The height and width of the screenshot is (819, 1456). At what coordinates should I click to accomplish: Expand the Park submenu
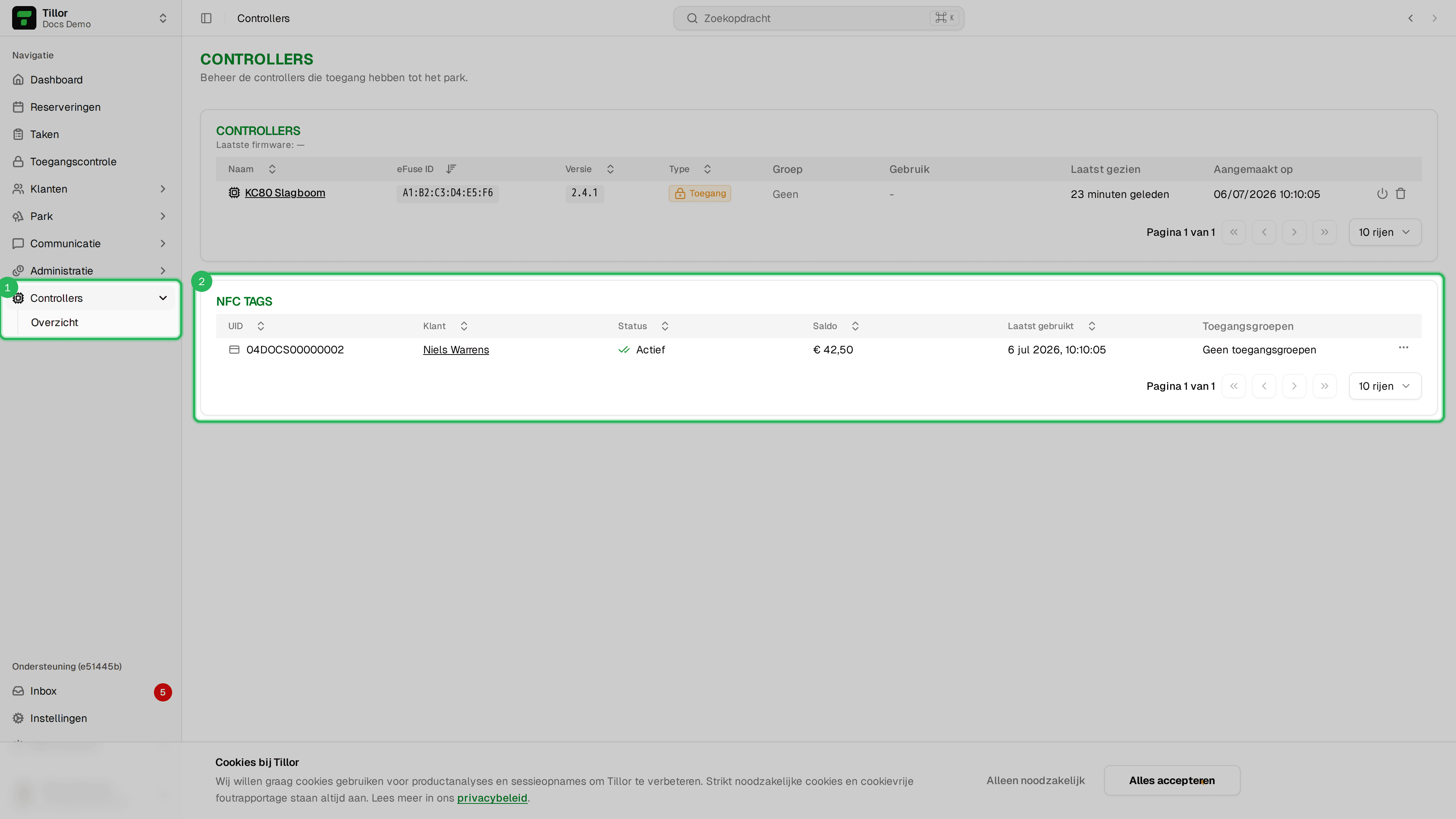coord(91,216)
